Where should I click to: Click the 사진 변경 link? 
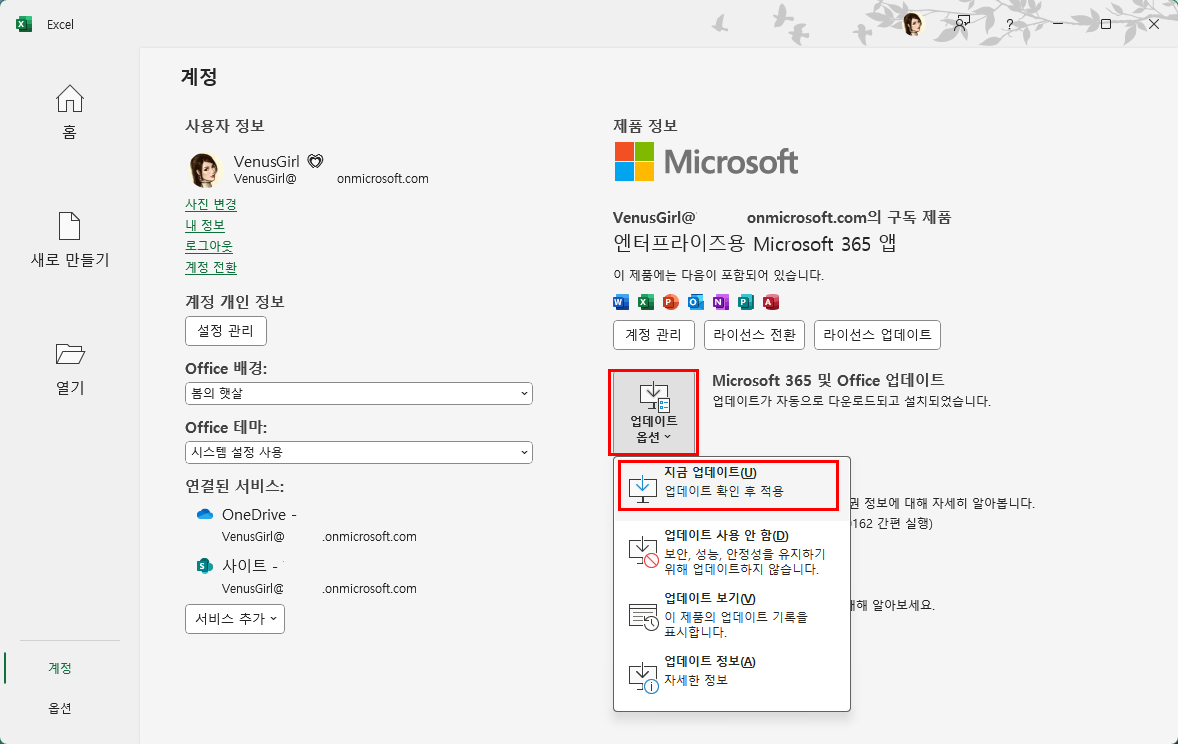tap(211, 204)
